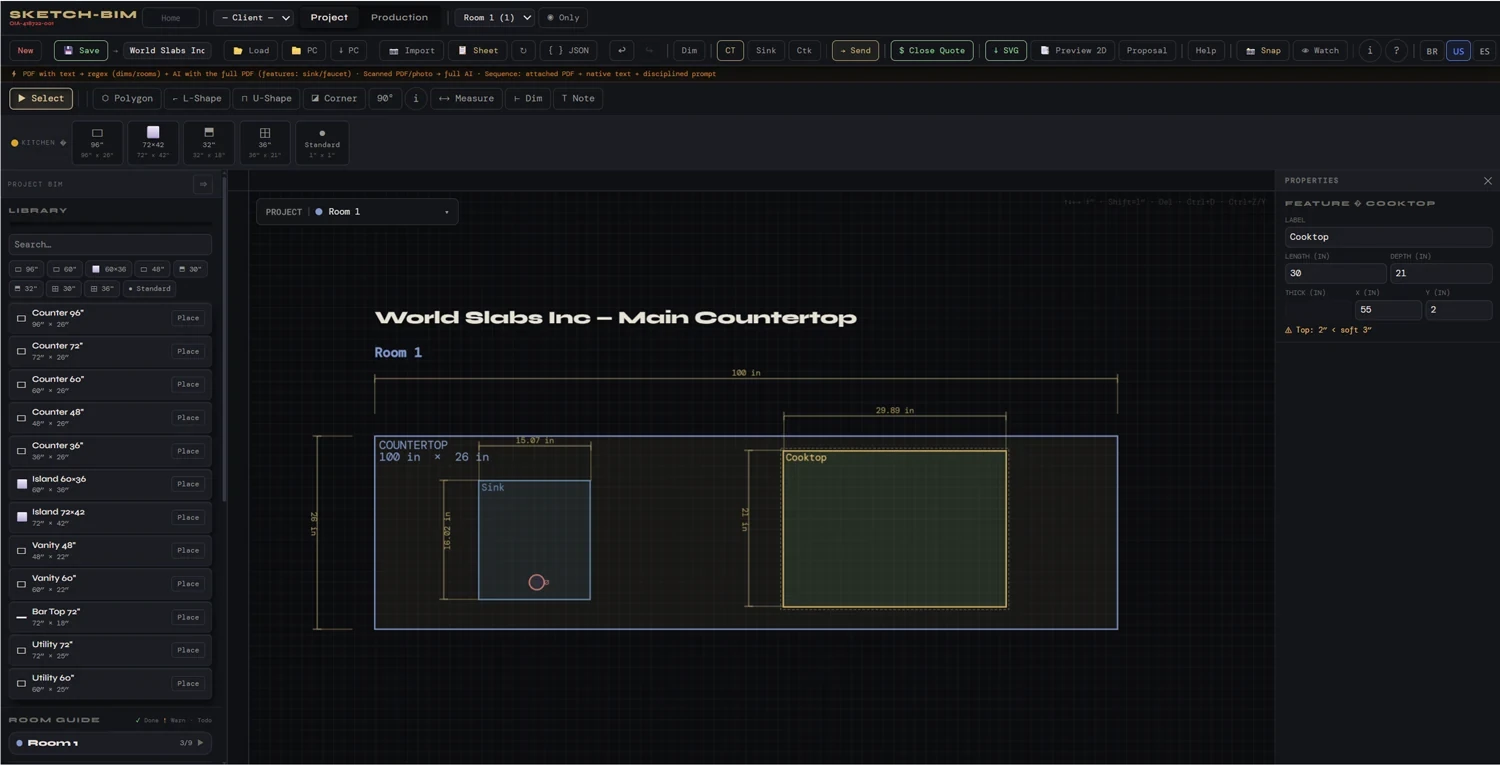The image size is (1500, 765).
Task: Select the U-Shape tool
Action: 266,98
